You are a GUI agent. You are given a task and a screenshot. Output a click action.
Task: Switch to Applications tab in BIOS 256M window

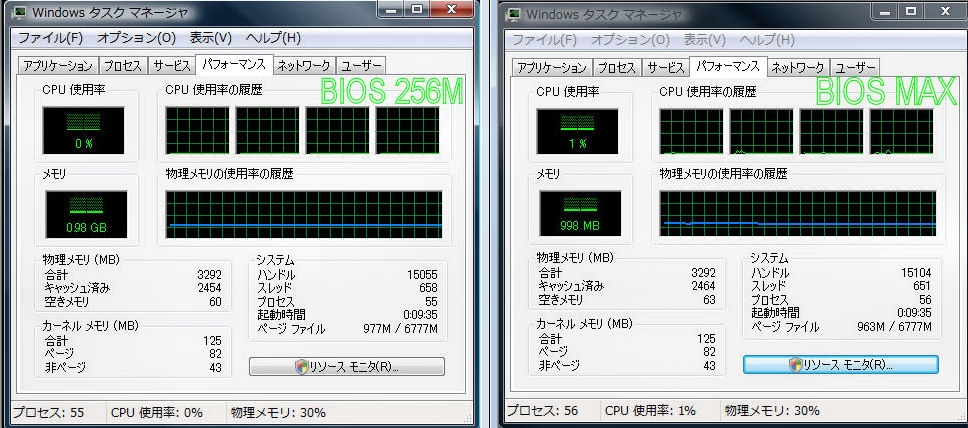click(x=58, y=66)
